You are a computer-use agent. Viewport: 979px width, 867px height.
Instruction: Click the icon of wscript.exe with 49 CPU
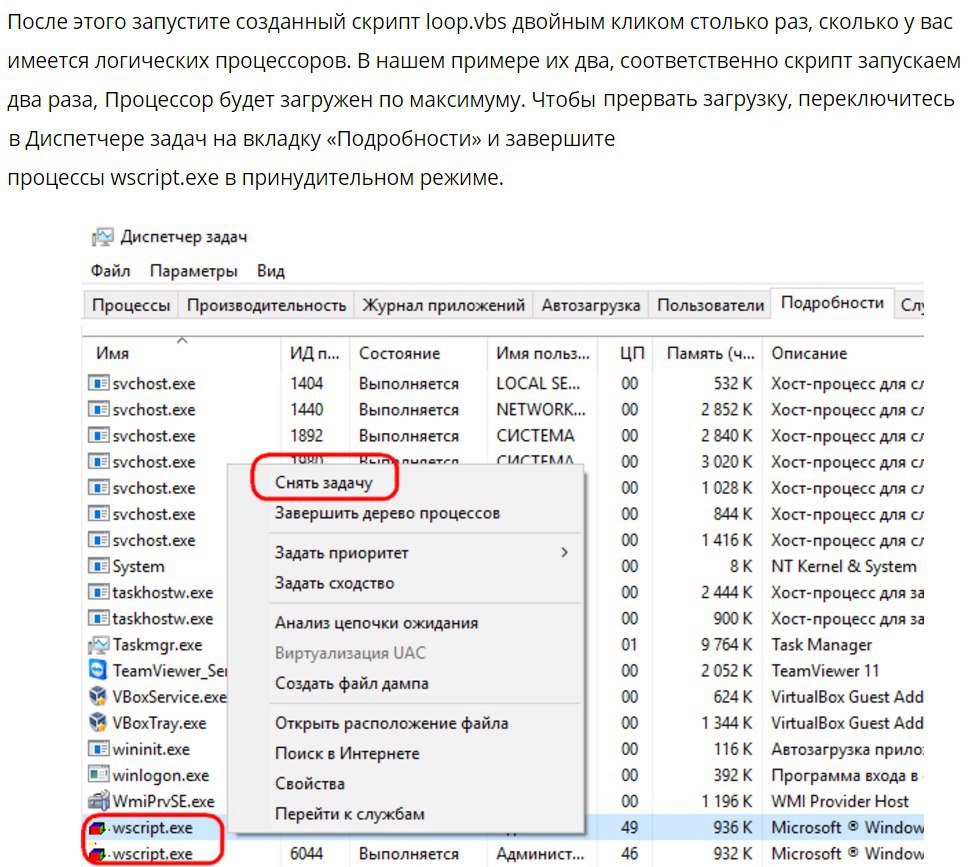click(99, 828)
